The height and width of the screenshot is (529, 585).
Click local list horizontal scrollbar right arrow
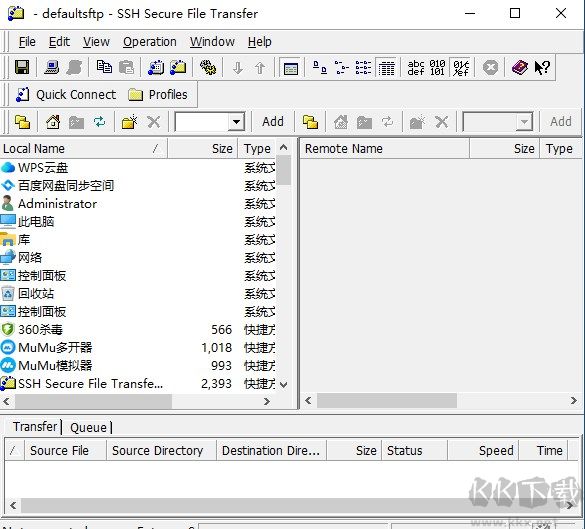pyautogui.click(x=267, y=401)
